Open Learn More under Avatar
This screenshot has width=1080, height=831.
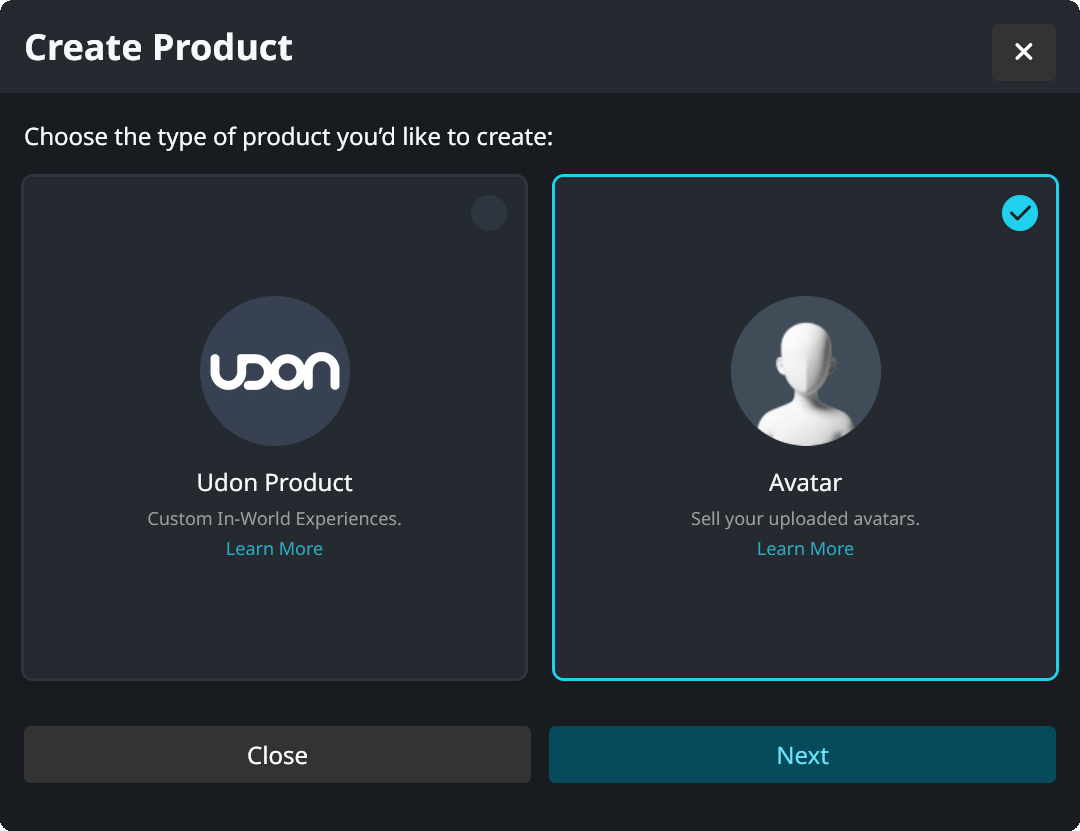(x=805, y=548)
